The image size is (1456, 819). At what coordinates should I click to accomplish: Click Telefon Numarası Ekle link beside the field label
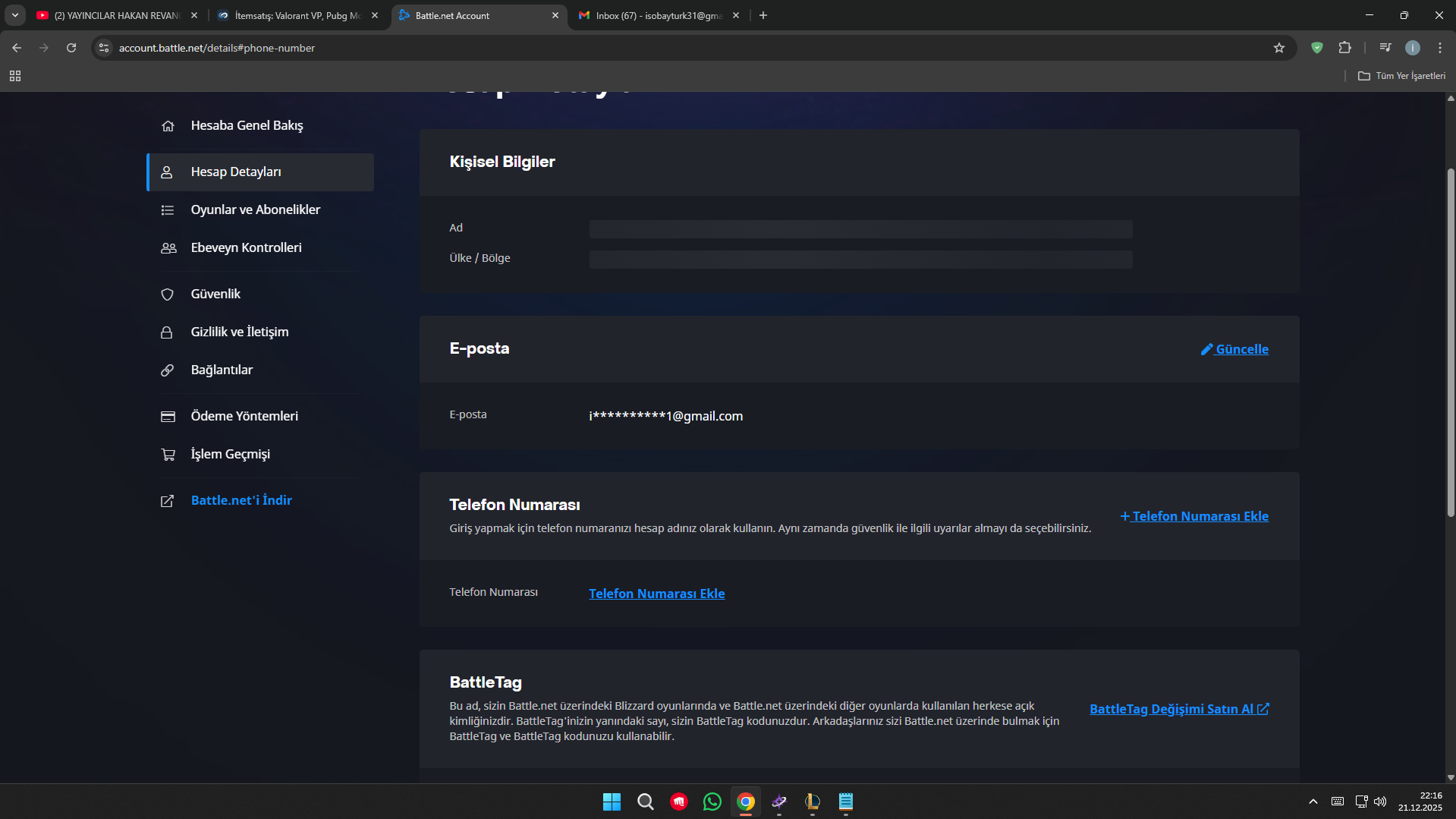coord(657,594)
